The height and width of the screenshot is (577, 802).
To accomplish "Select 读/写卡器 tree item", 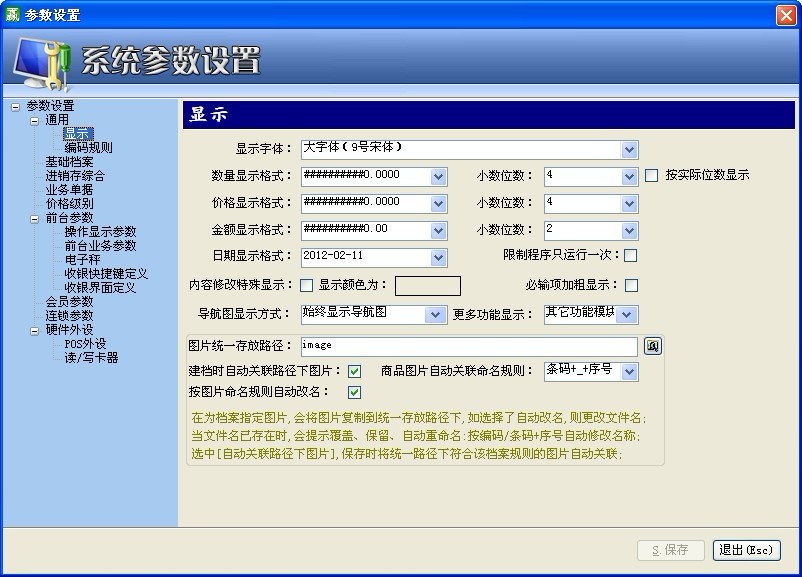I will pos(91,358).
